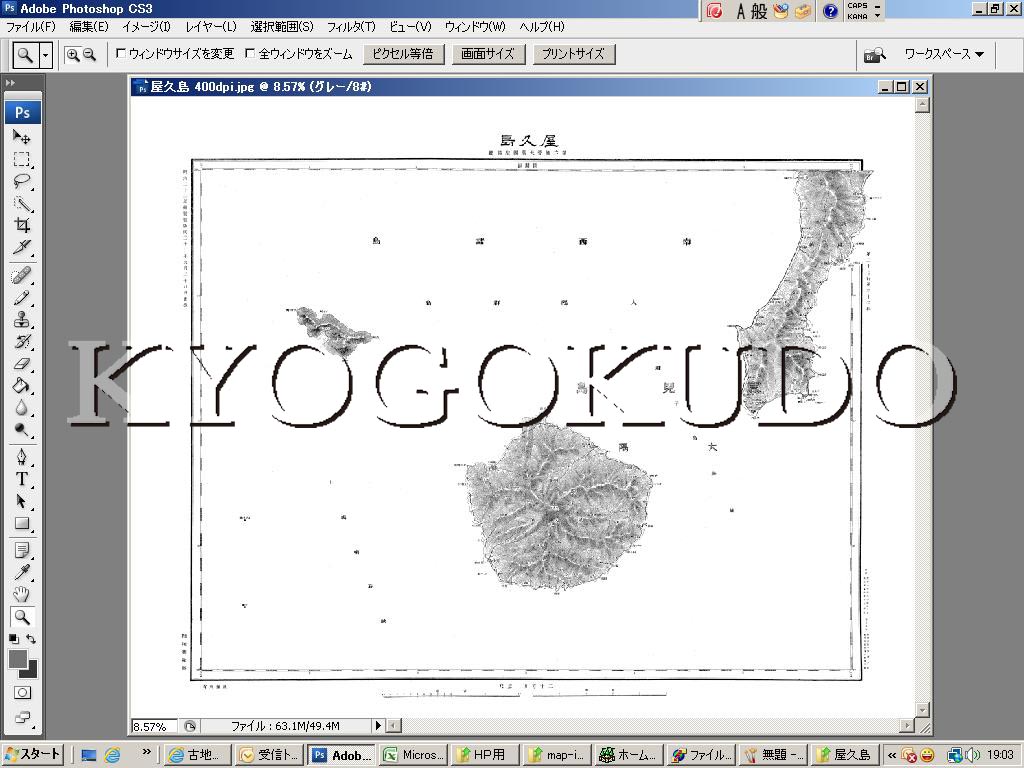Click the プリントサイズ button

[x=573, y=54]
